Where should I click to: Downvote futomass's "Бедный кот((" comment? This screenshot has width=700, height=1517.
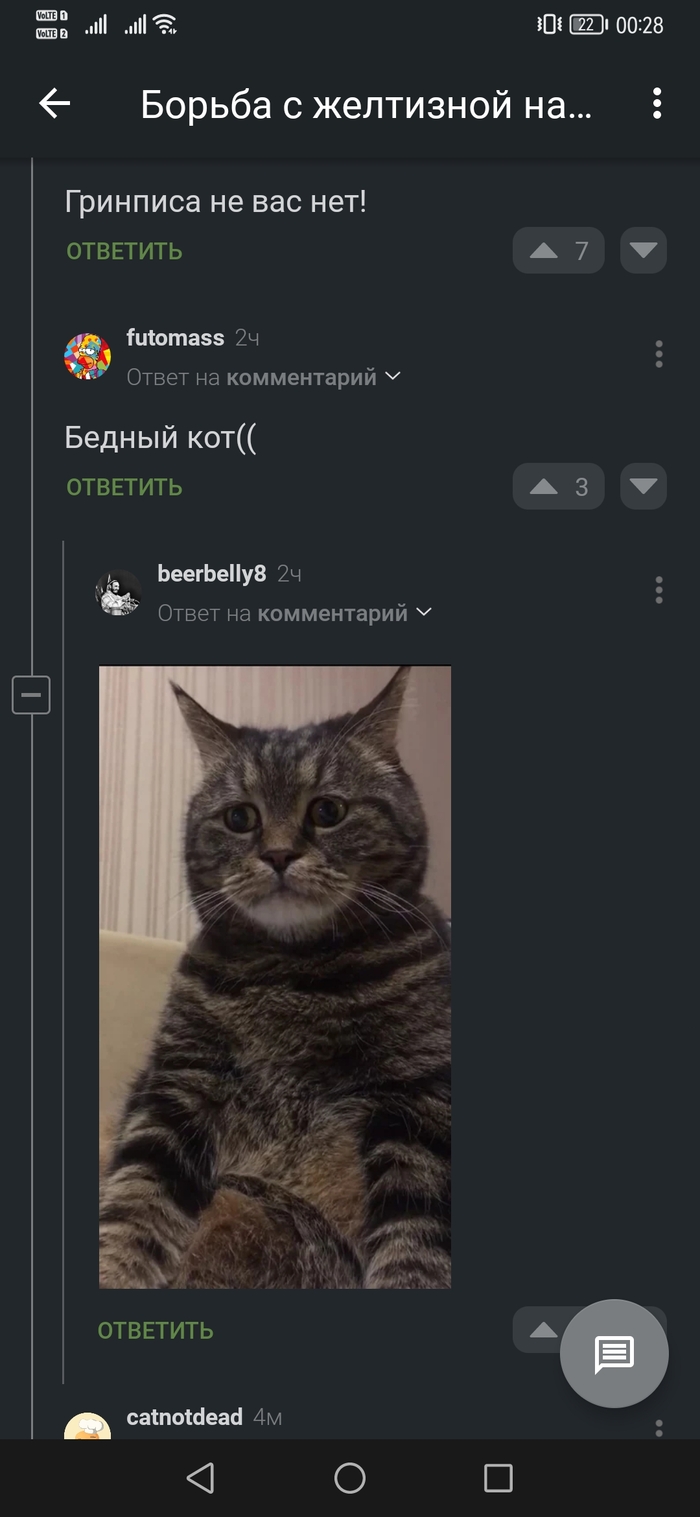click(x=643, y=487)
